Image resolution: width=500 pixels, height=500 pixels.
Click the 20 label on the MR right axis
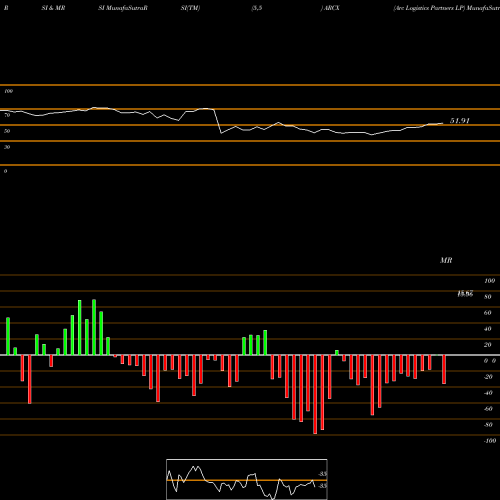[x=488, y=345]
